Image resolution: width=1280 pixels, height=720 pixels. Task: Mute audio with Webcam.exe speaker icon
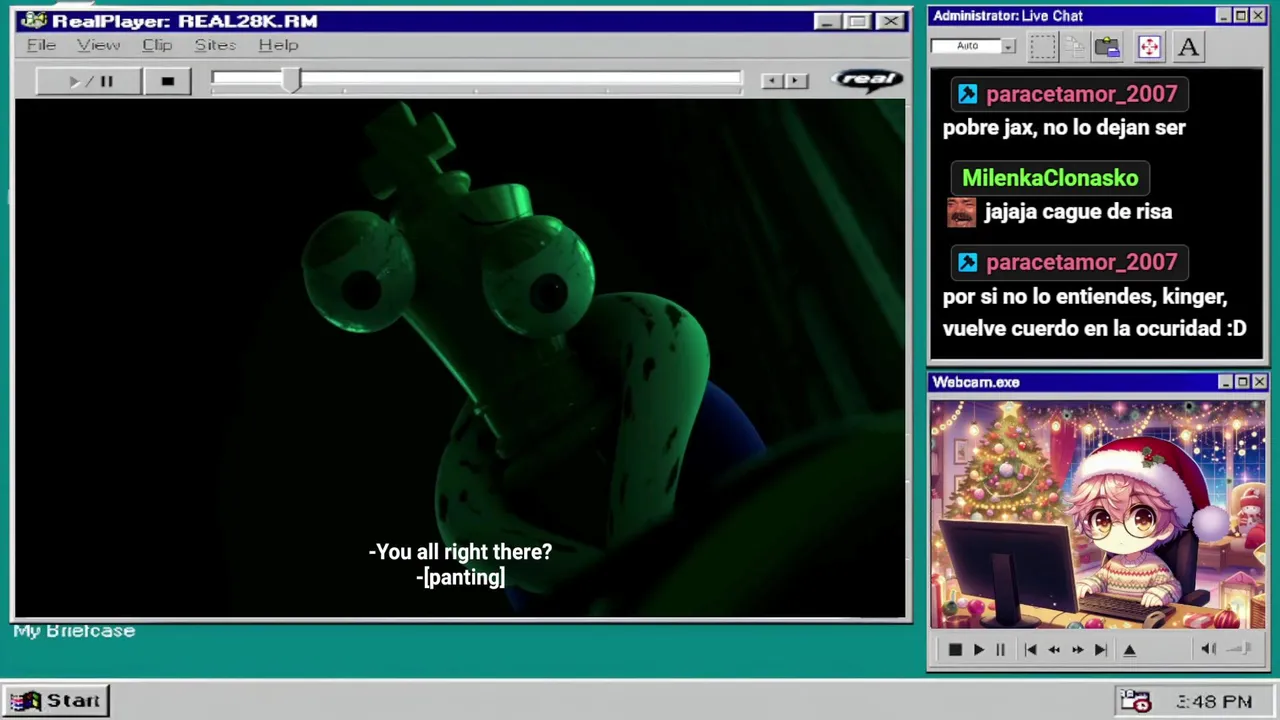pyautogui.click(x=1208, y=649)
